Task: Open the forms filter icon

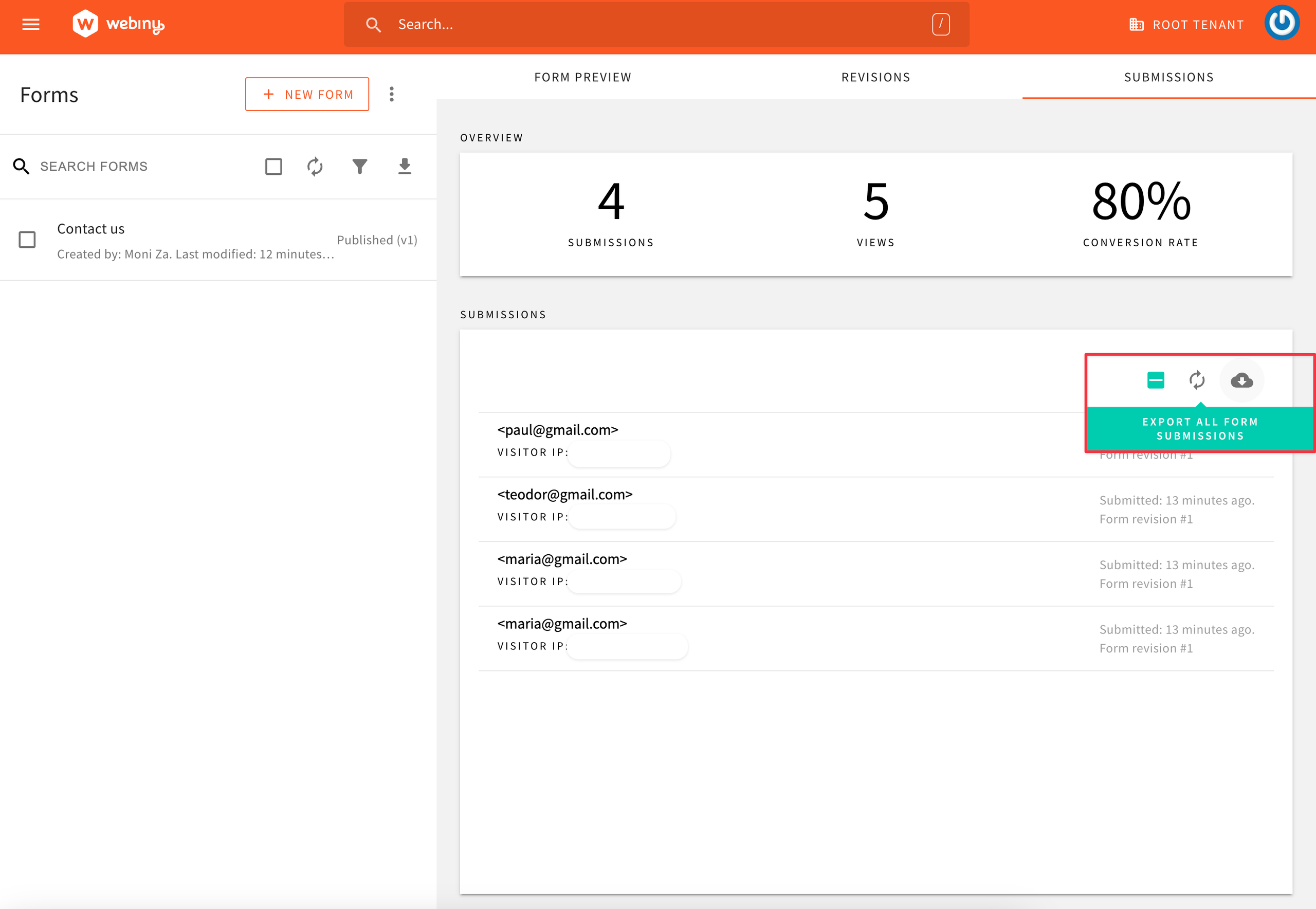Action: (360, 166)
